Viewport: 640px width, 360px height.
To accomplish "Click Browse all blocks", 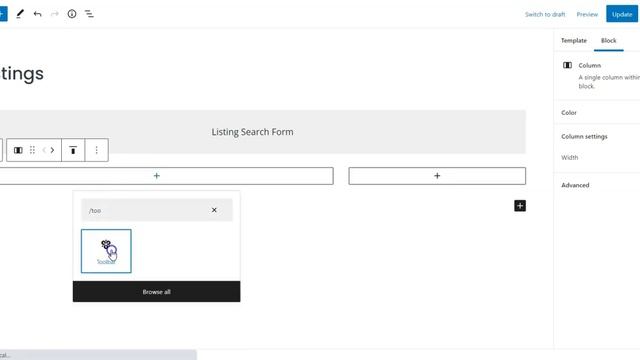I will pyautogui.click(x=156, y=292).
